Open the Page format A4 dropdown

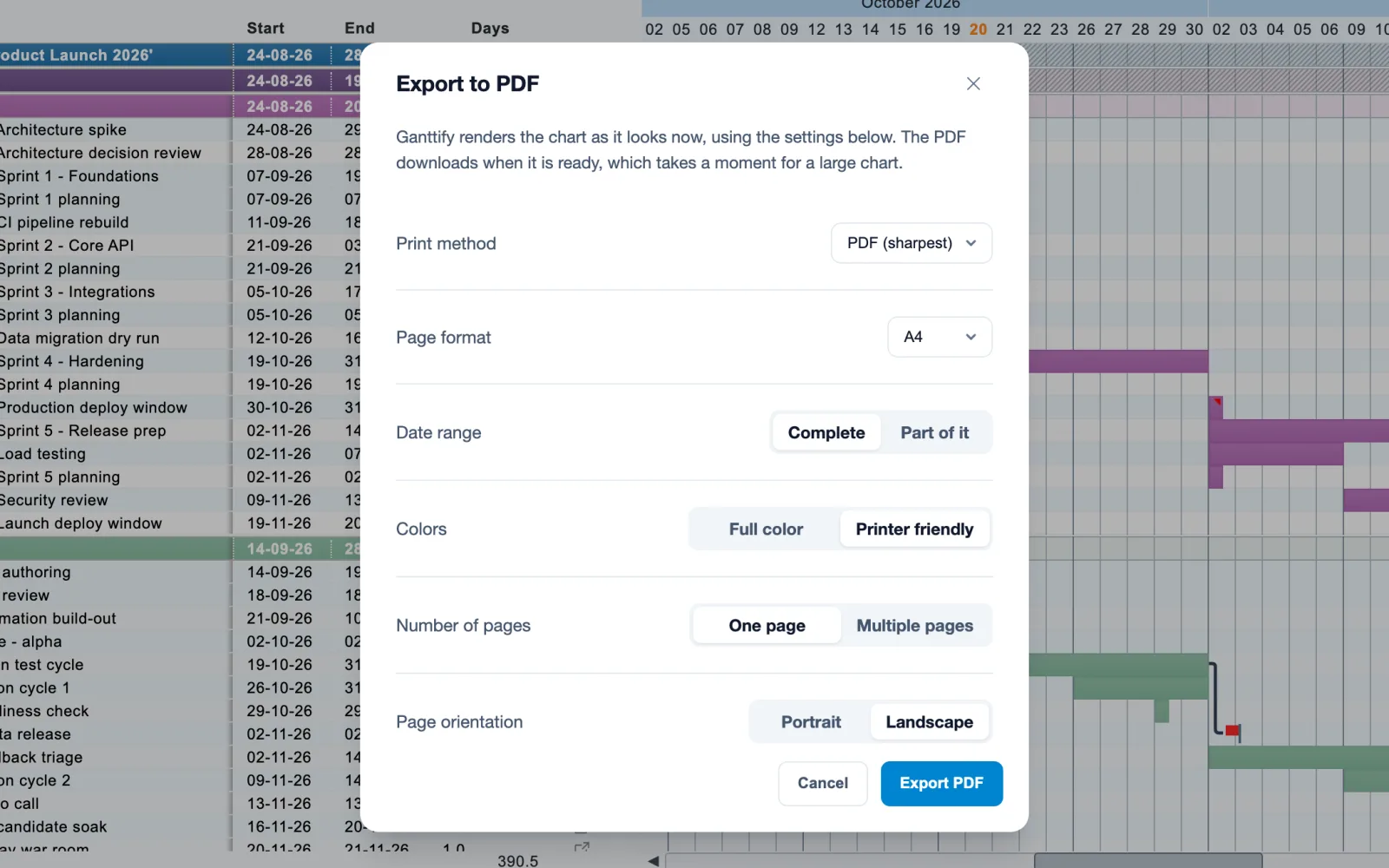(939, 337)
